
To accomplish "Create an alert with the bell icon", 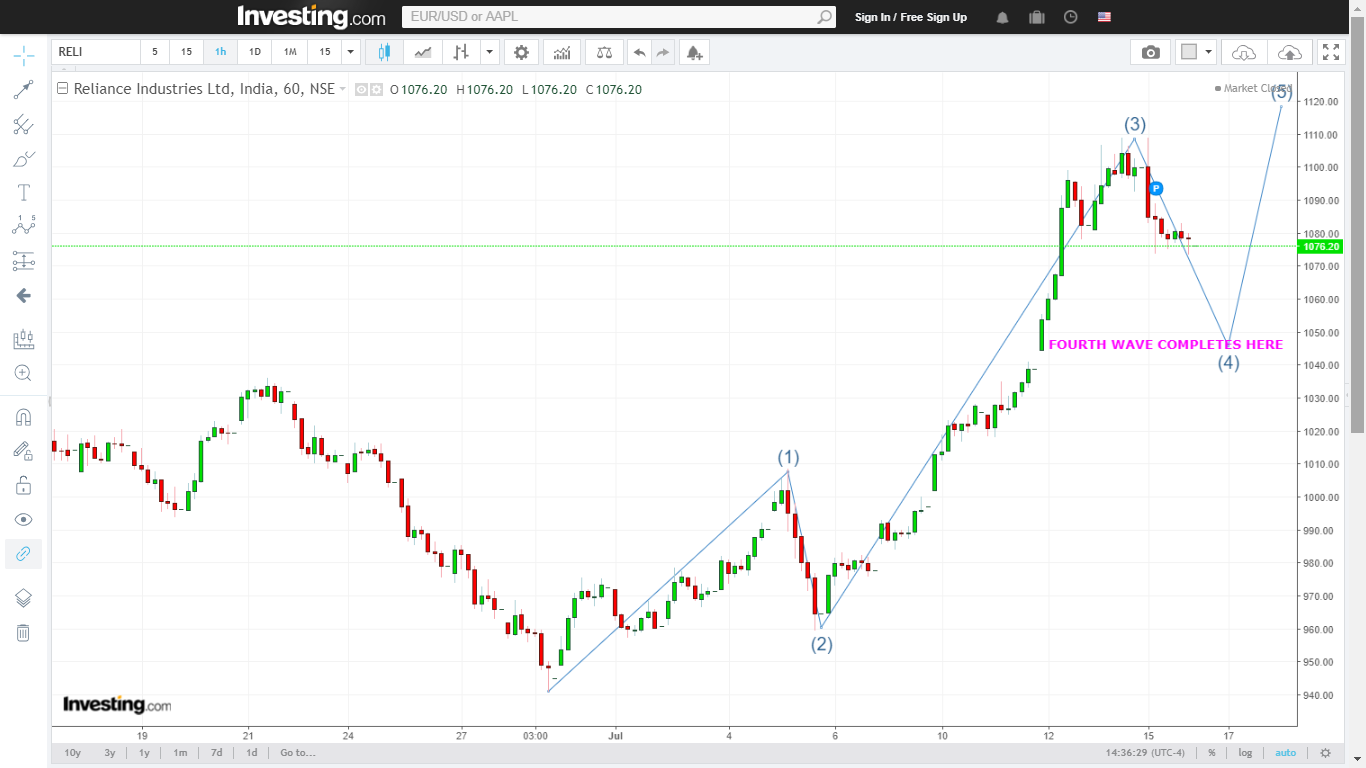I will [694, 52].
